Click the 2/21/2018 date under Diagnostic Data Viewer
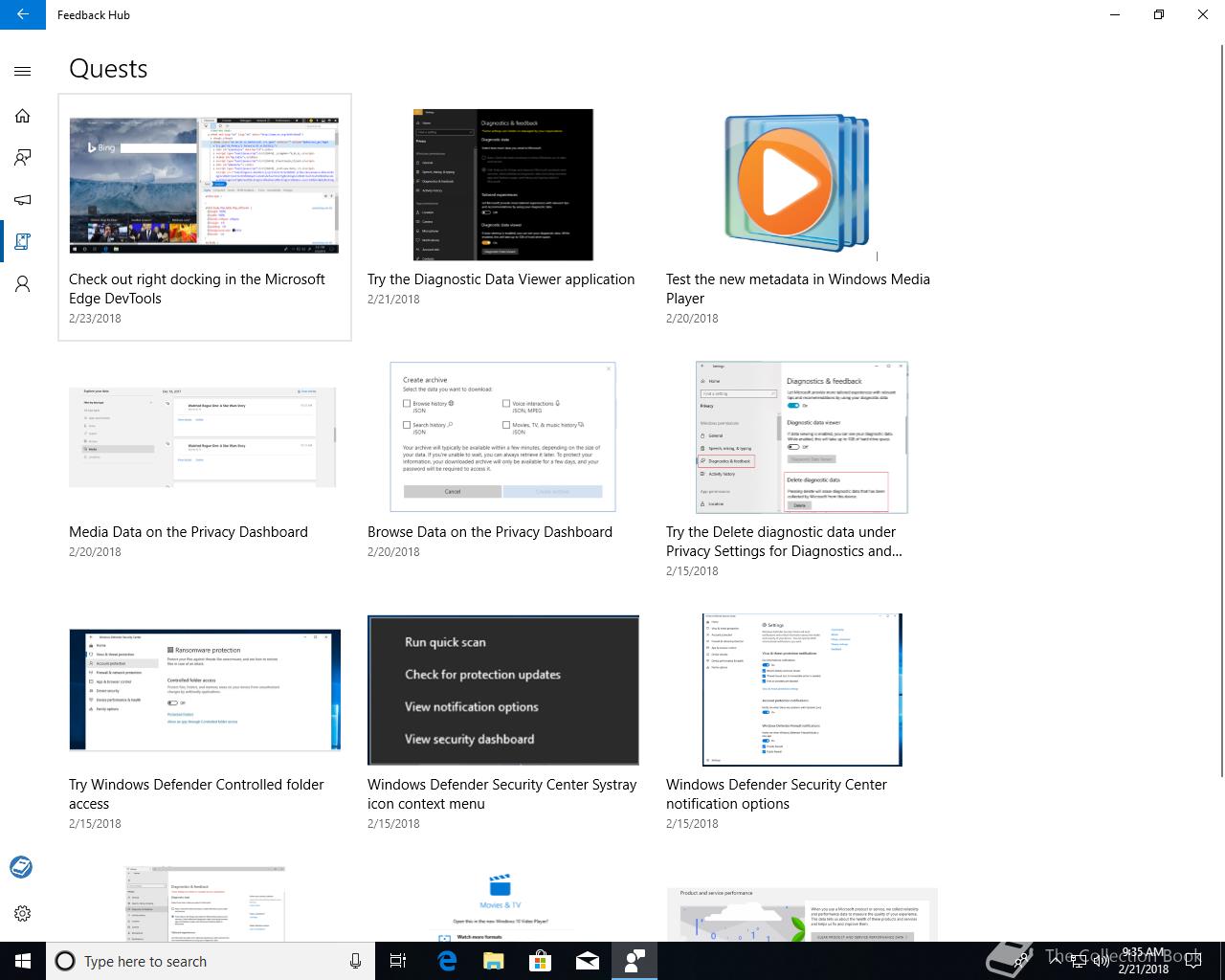Screen dimensions: 1225x980 (x=393, y=300)
